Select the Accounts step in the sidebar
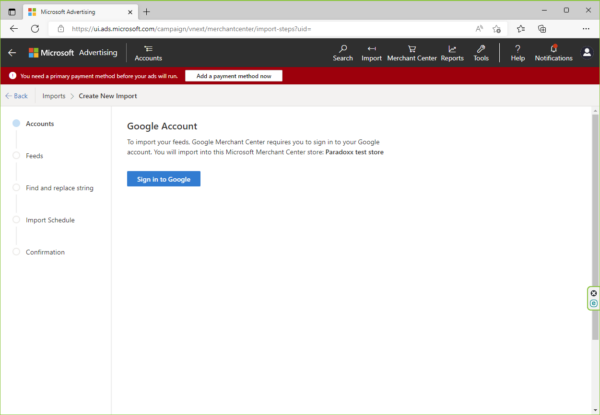 [40, 124]
